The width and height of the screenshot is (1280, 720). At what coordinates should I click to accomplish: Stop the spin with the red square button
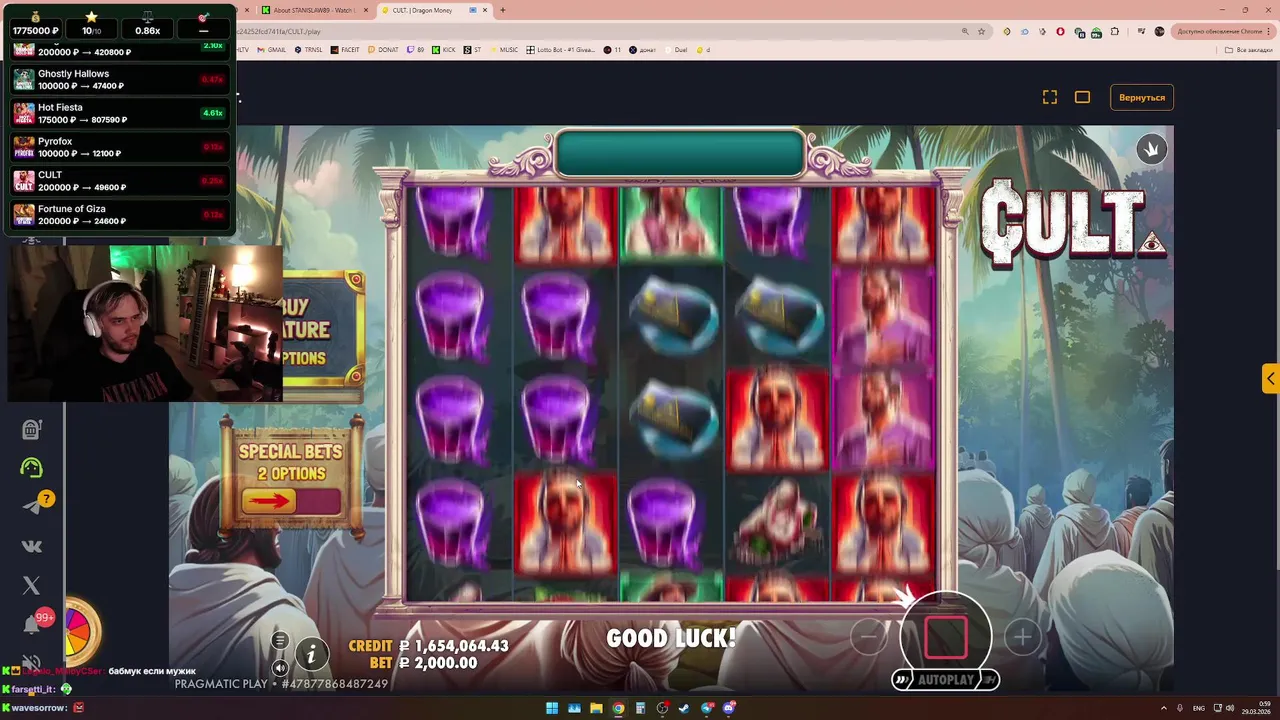coord(945,637)
